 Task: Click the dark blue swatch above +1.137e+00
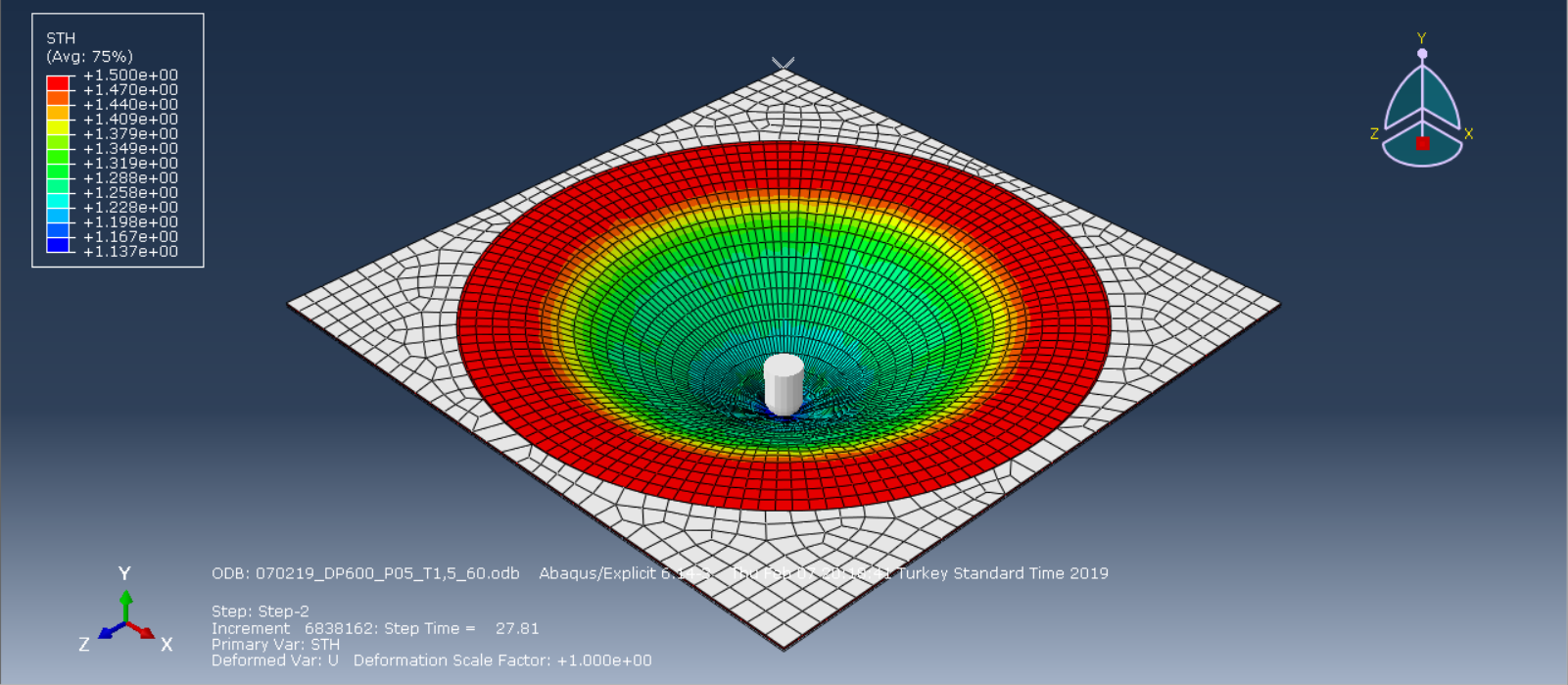[x=58, y=245]
